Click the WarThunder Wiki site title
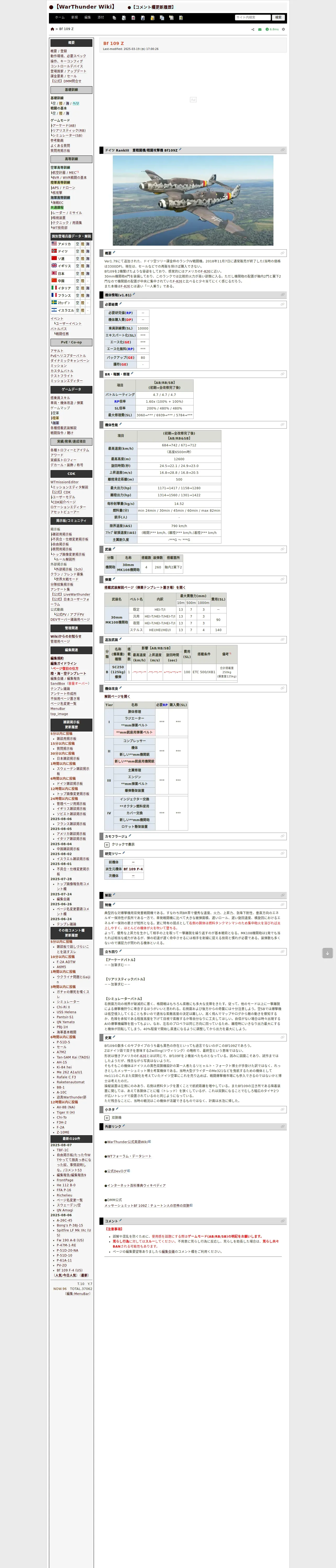Image resolution: width=336 pixels, height=1568 pixels. (85, 7)
